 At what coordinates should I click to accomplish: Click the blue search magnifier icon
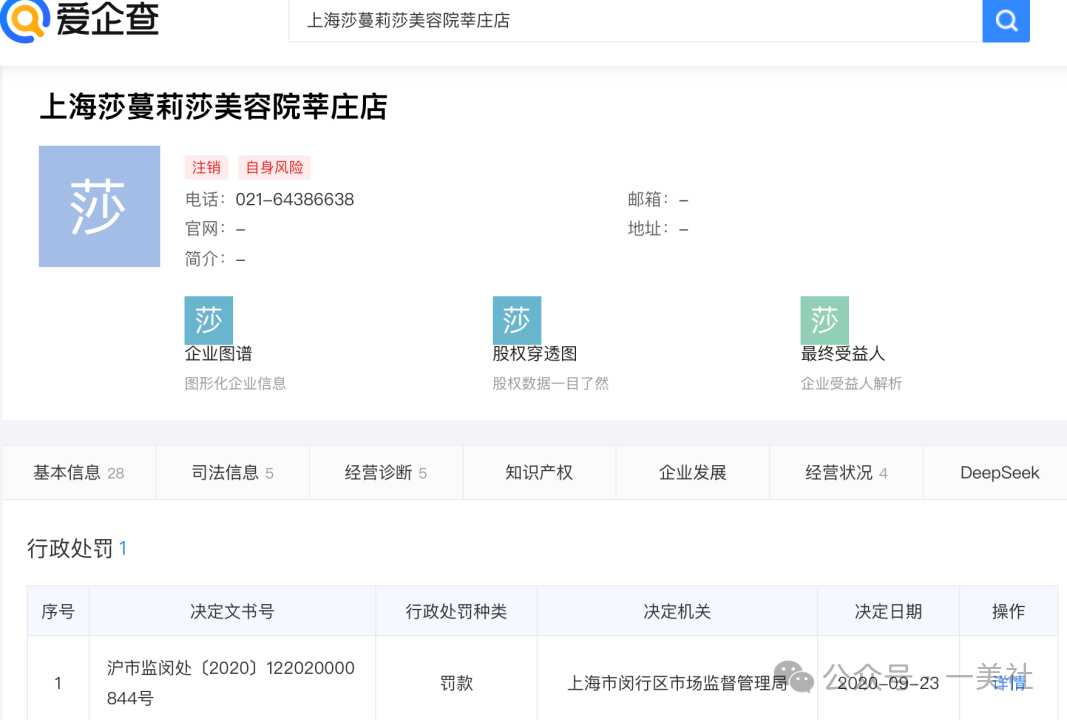(x=1005, y=21)
